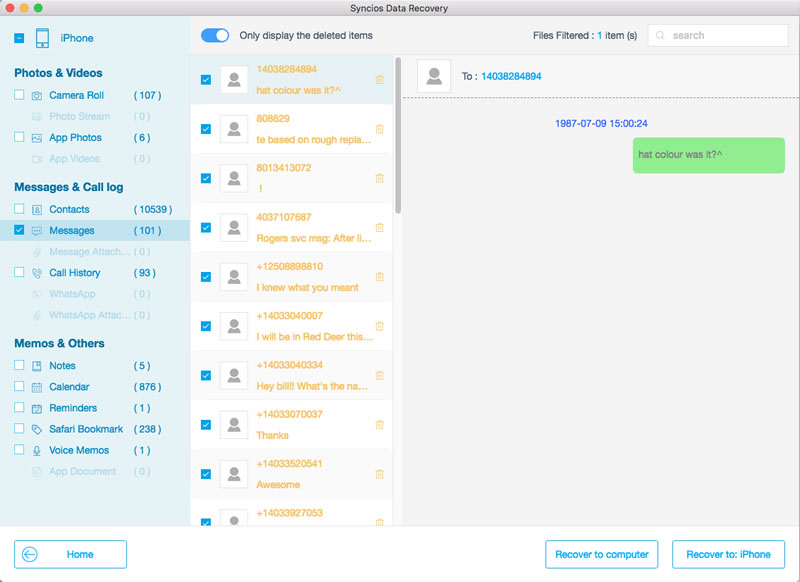Check the Safari Bookmark checkbox
800x582 pixels.
[x=19, y=428]
